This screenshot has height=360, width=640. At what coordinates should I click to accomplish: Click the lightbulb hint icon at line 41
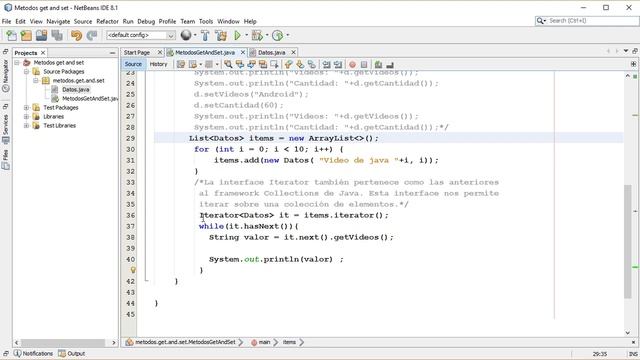(x=133, y=270)
